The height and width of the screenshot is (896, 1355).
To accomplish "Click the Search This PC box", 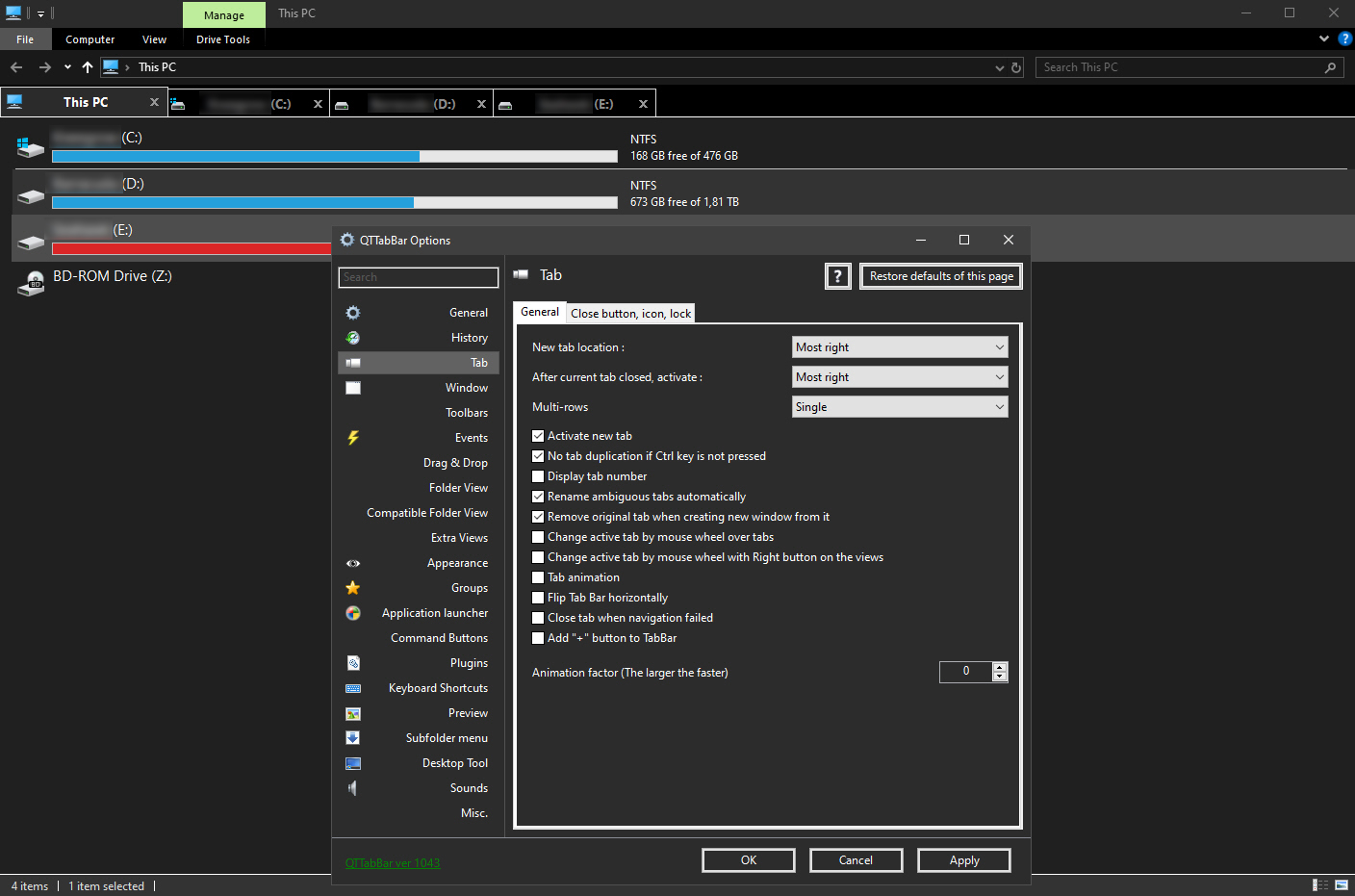I will pyautogui.click(x=1190, y=67).
